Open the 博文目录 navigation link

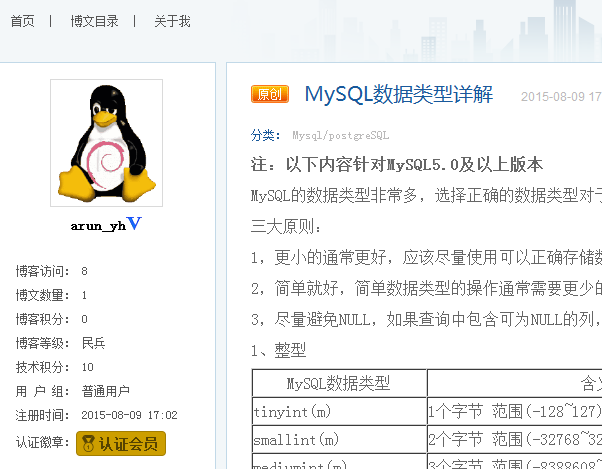(94, 21)
